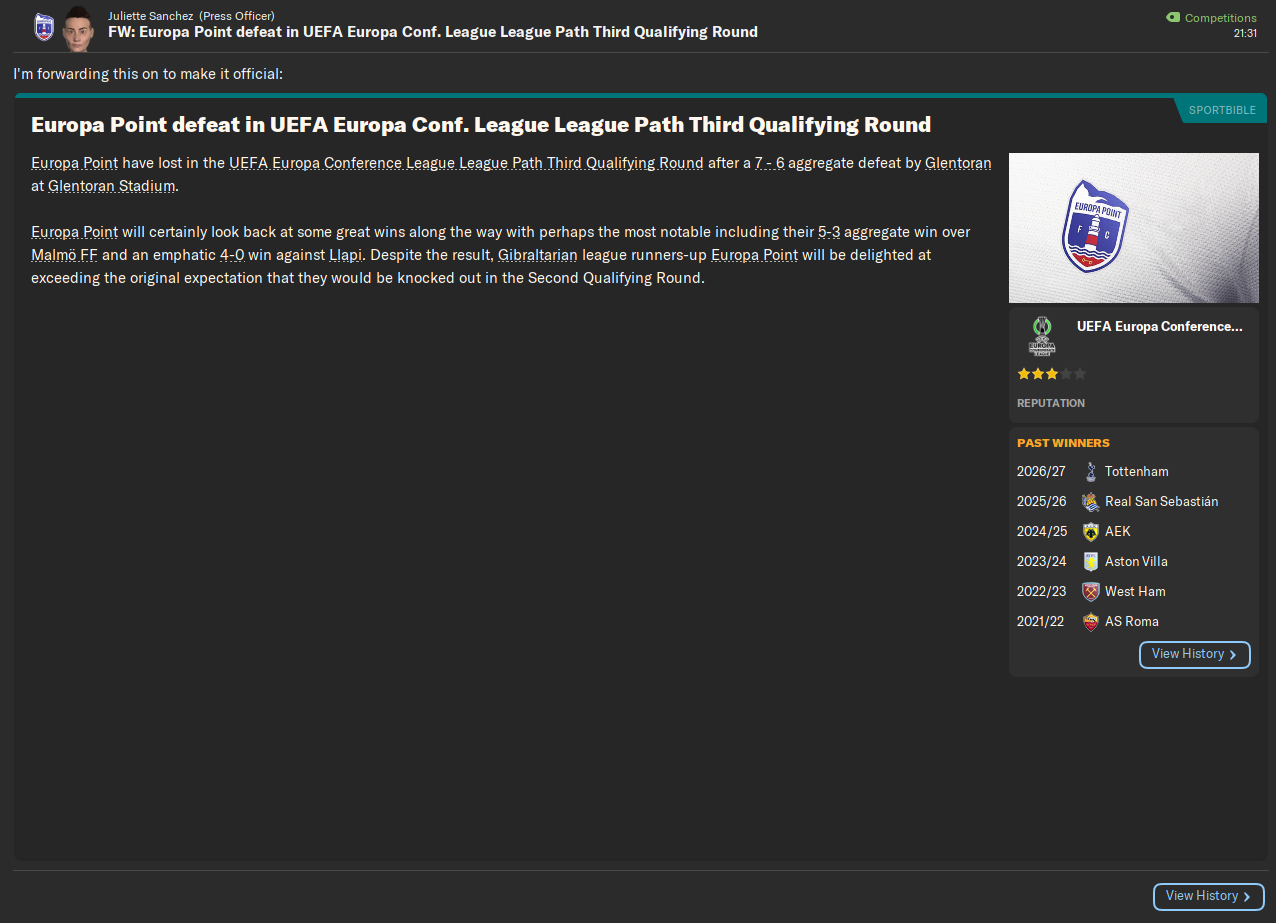Click the 2025/26 season entry
Image resolution: width=1276 pixels, height=923 pixels.
(1042, 501)
